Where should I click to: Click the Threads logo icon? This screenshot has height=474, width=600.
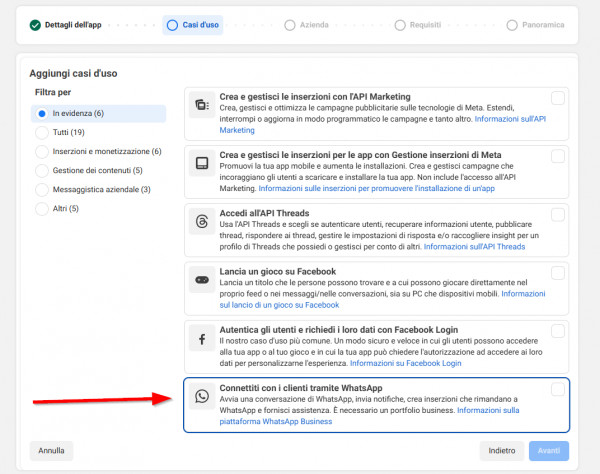coord(202,221)
